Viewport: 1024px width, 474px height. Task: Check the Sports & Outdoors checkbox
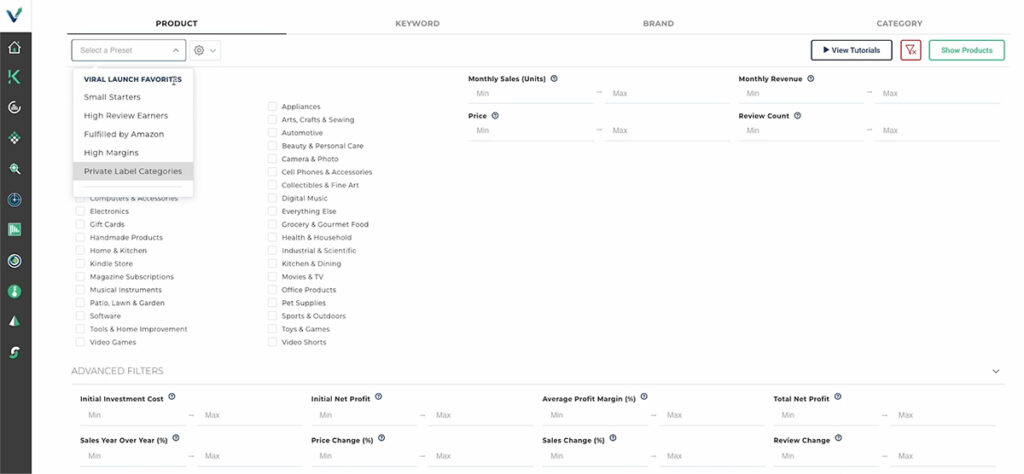pyautogui.click(x=272, y=316)
